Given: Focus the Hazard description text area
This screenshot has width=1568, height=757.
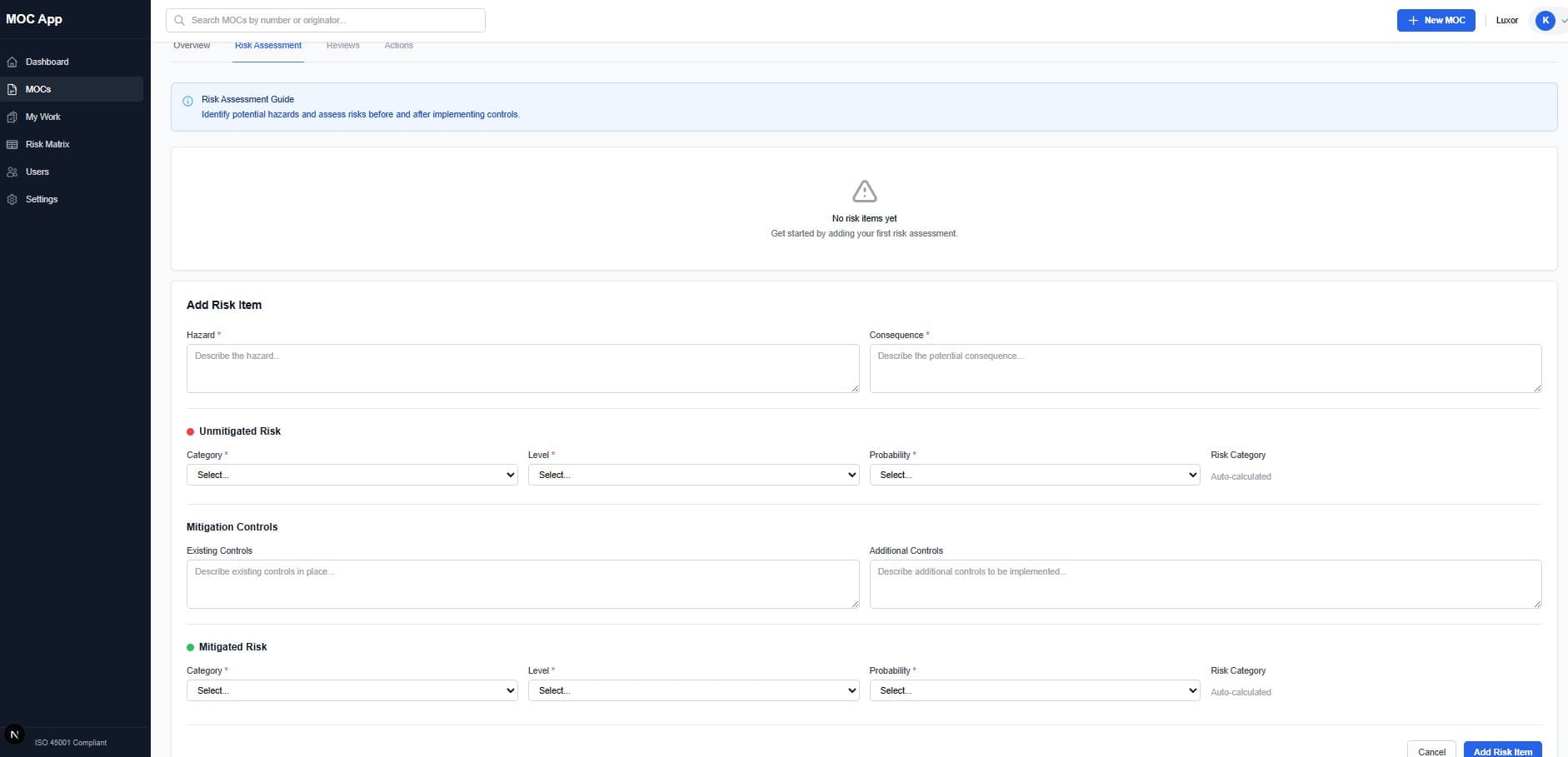Looking at the screenshot, I should (522, 368).
